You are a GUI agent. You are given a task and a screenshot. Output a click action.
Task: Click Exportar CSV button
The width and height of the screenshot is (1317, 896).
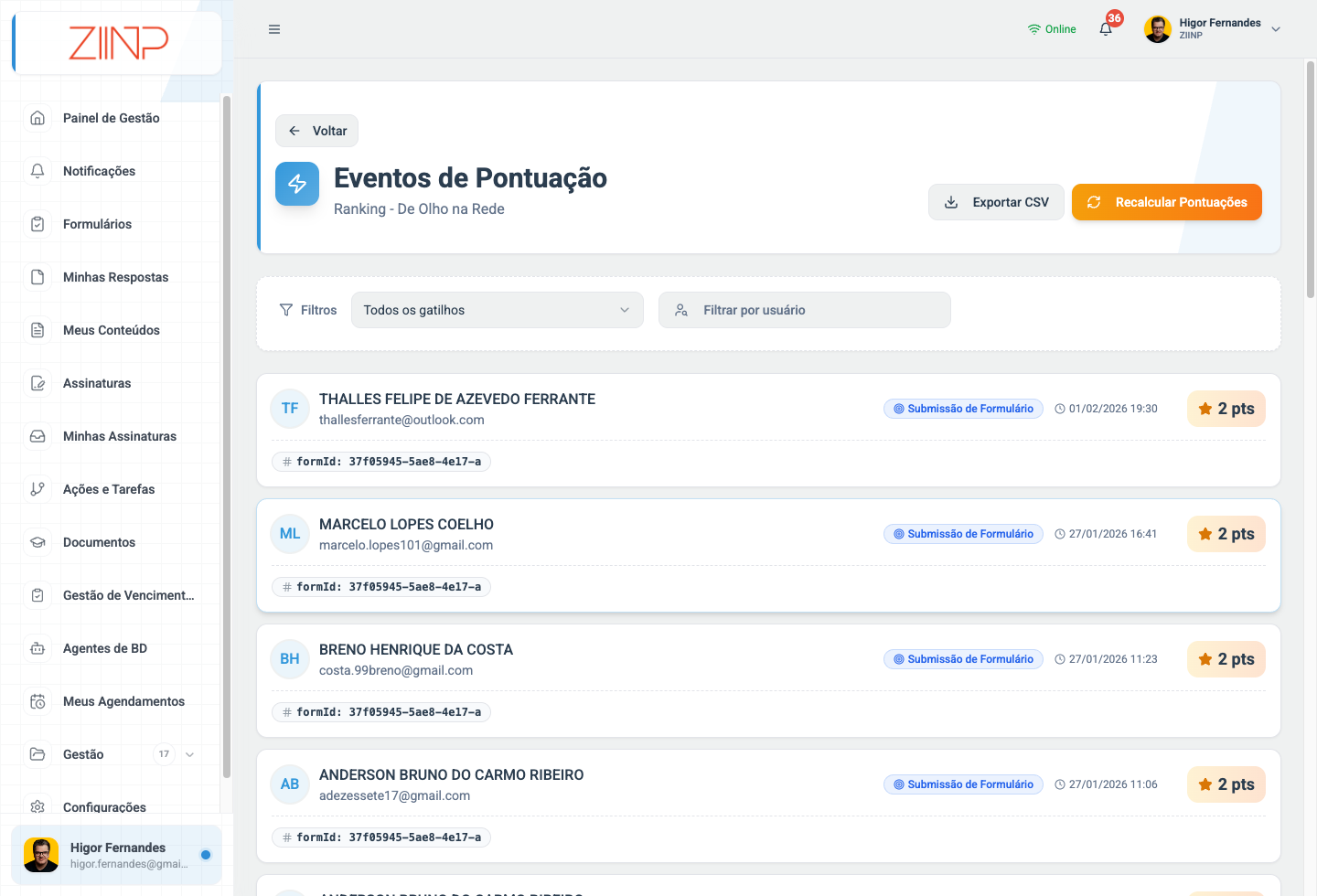point(996,202)
